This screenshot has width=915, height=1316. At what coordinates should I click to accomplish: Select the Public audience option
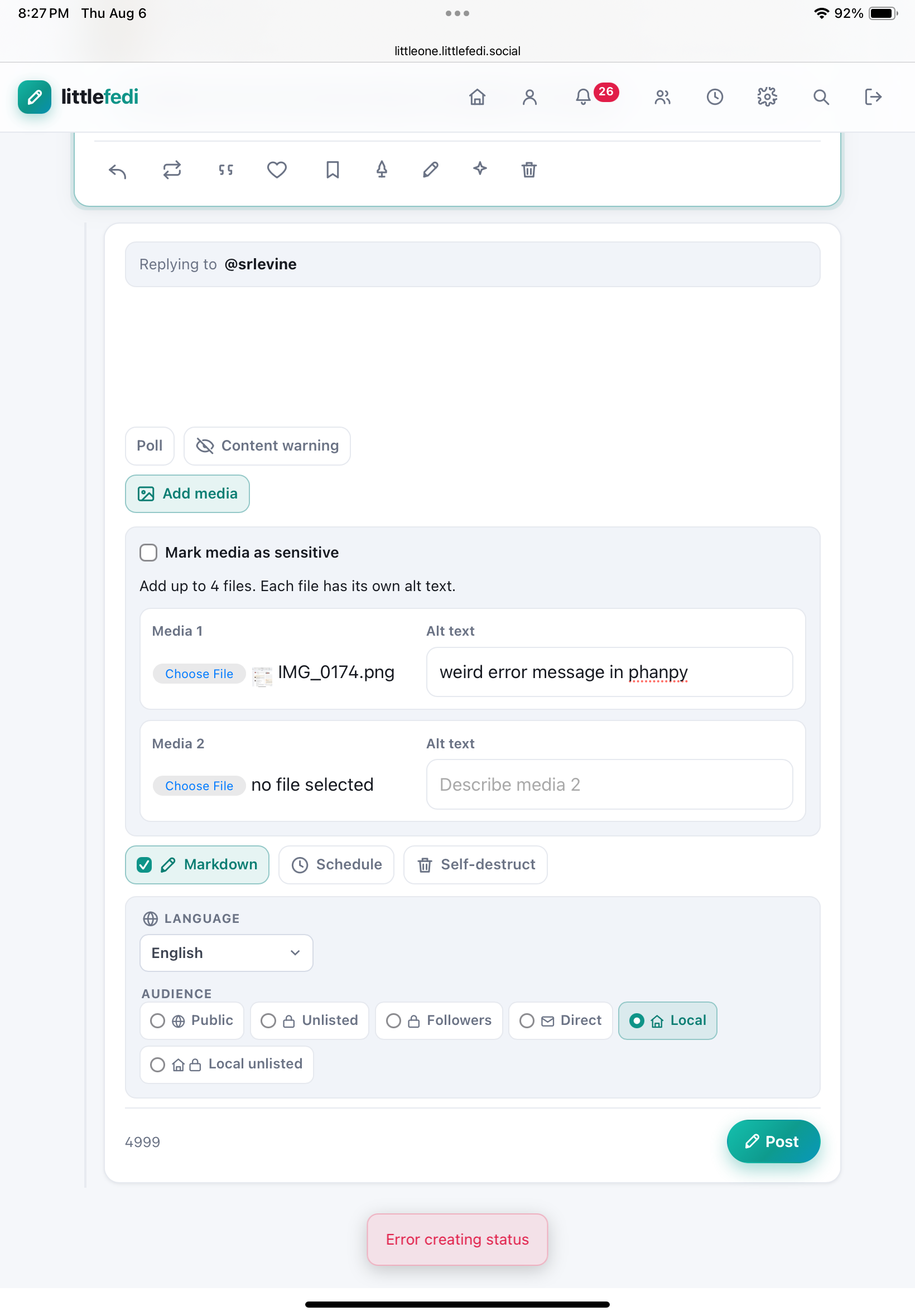192,1020
